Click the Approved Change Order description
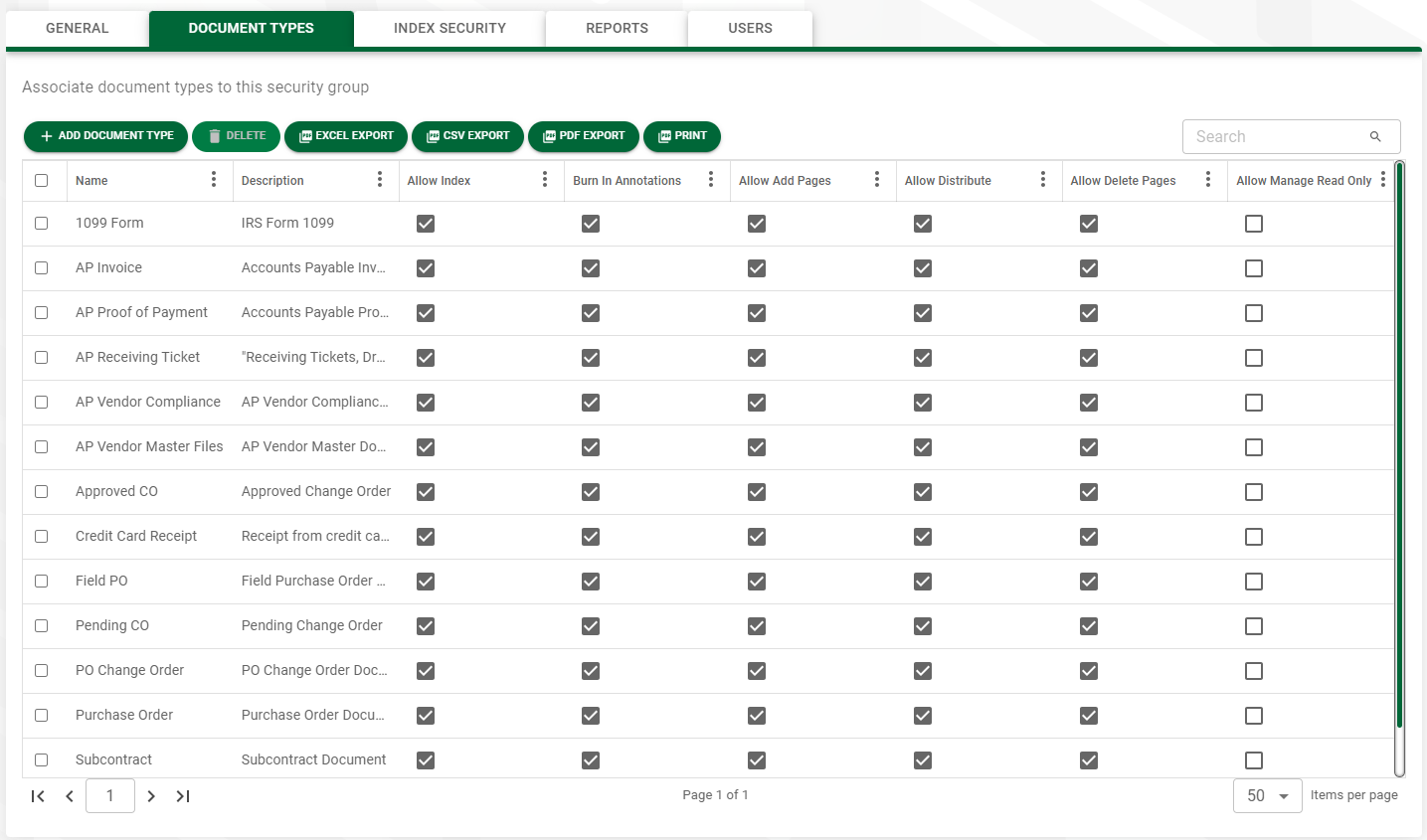This screenshot has width=1427, height=840. [x=316, y=491]
